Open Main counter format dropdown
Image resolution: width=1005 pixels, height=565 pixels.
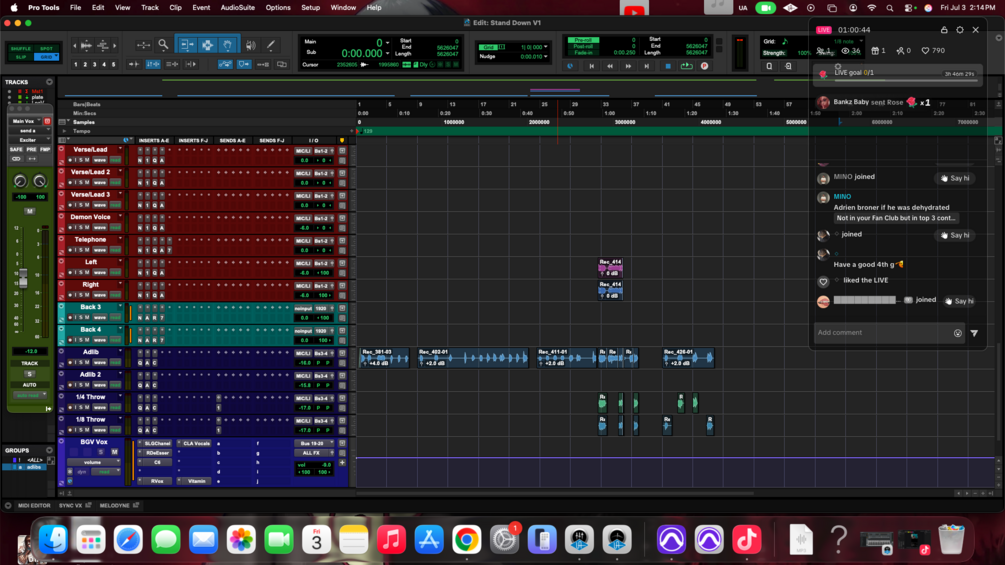click(x=387, y=43)
